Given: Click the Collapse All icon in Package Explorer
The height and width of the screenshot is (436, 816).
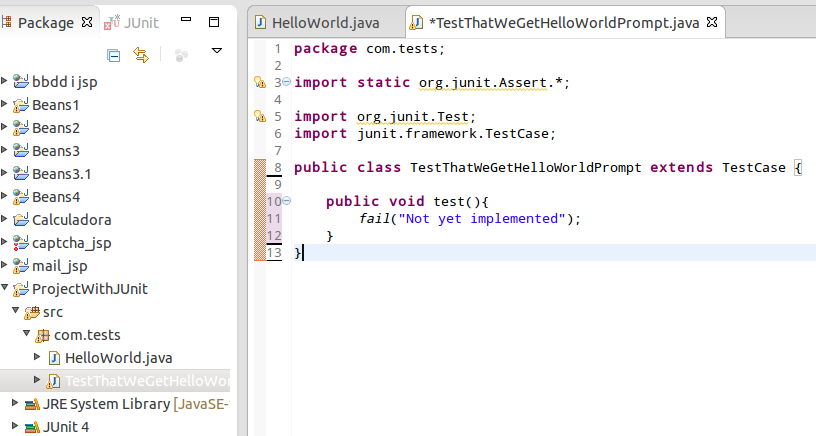Looking at the screenshot, I should coord(114,56).
